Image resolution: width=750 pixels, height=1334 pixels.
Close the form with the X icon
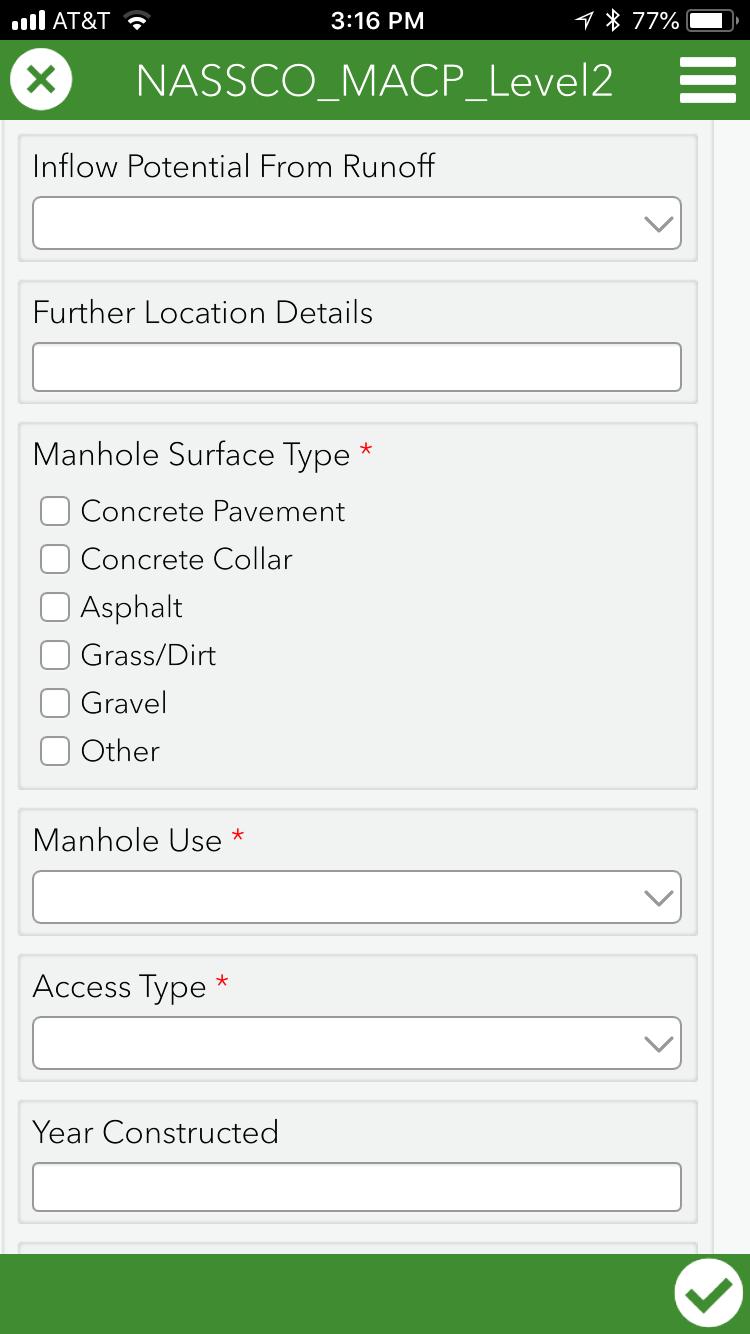(x=41, y=78)
